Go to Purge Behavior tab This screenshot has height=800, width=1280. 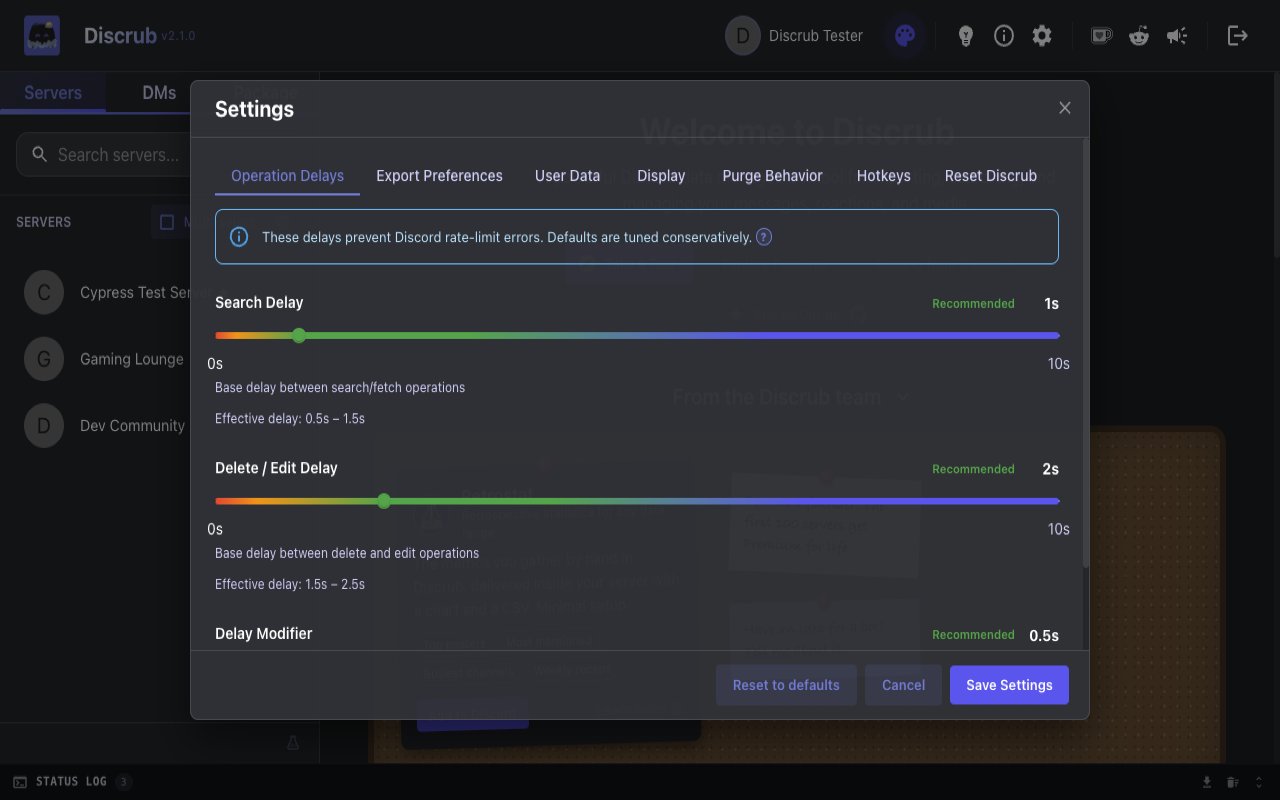click(x=772, y=176)
